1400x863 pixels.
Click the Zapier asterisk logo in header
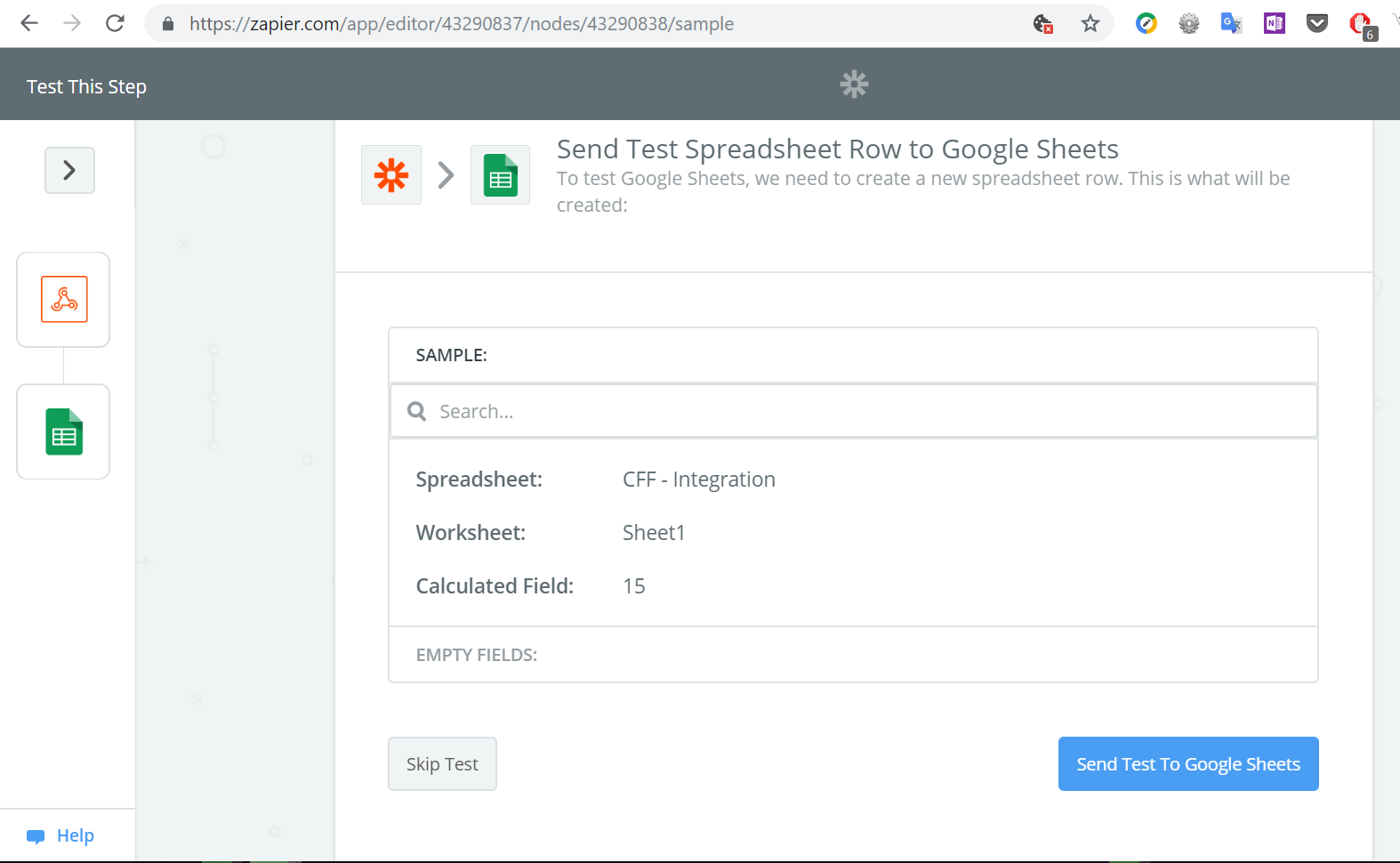click(x=854, y=85)
